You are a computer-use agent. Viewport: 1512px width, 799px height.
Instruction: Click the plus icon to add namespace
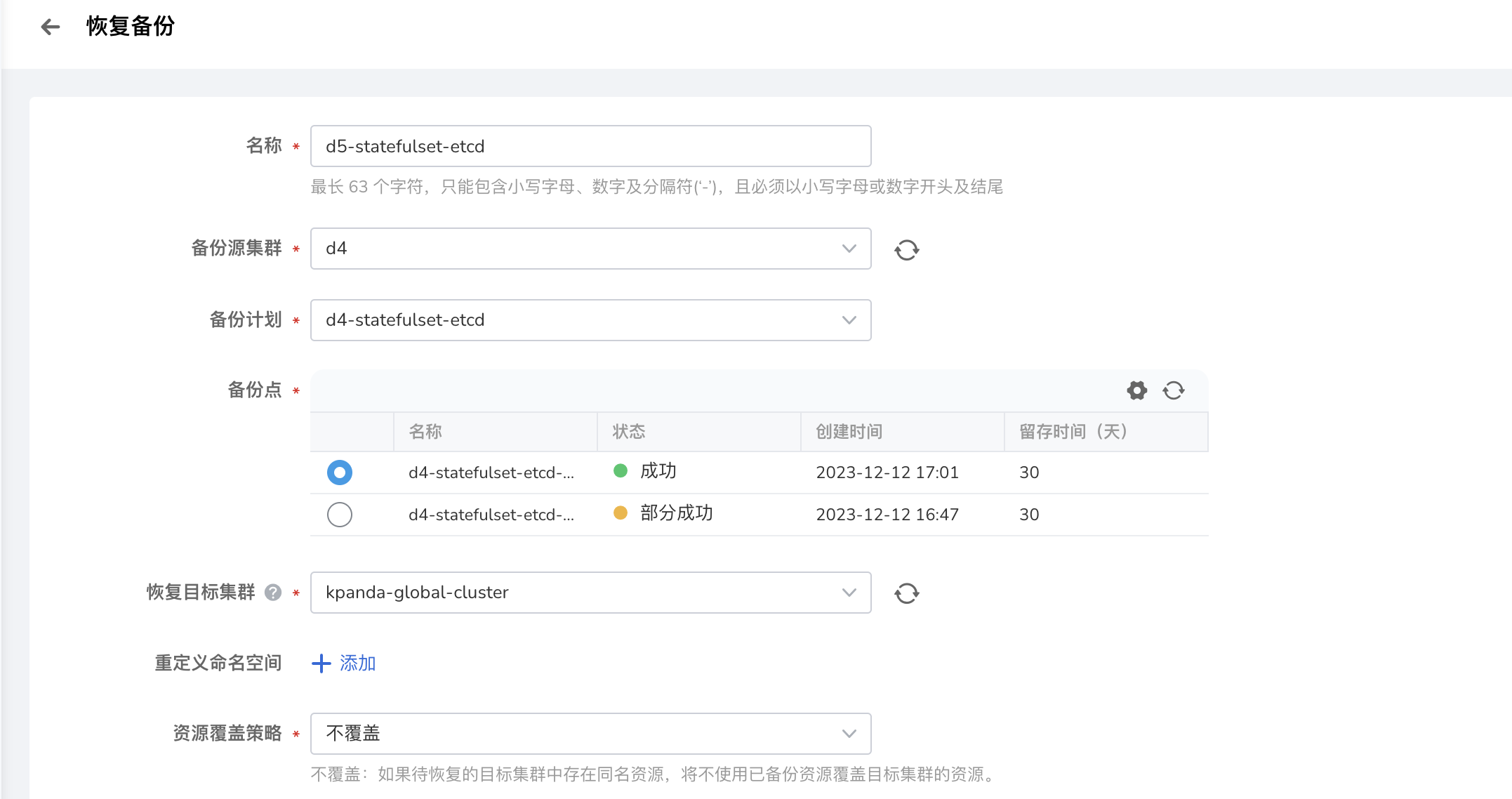pos(321,663)
